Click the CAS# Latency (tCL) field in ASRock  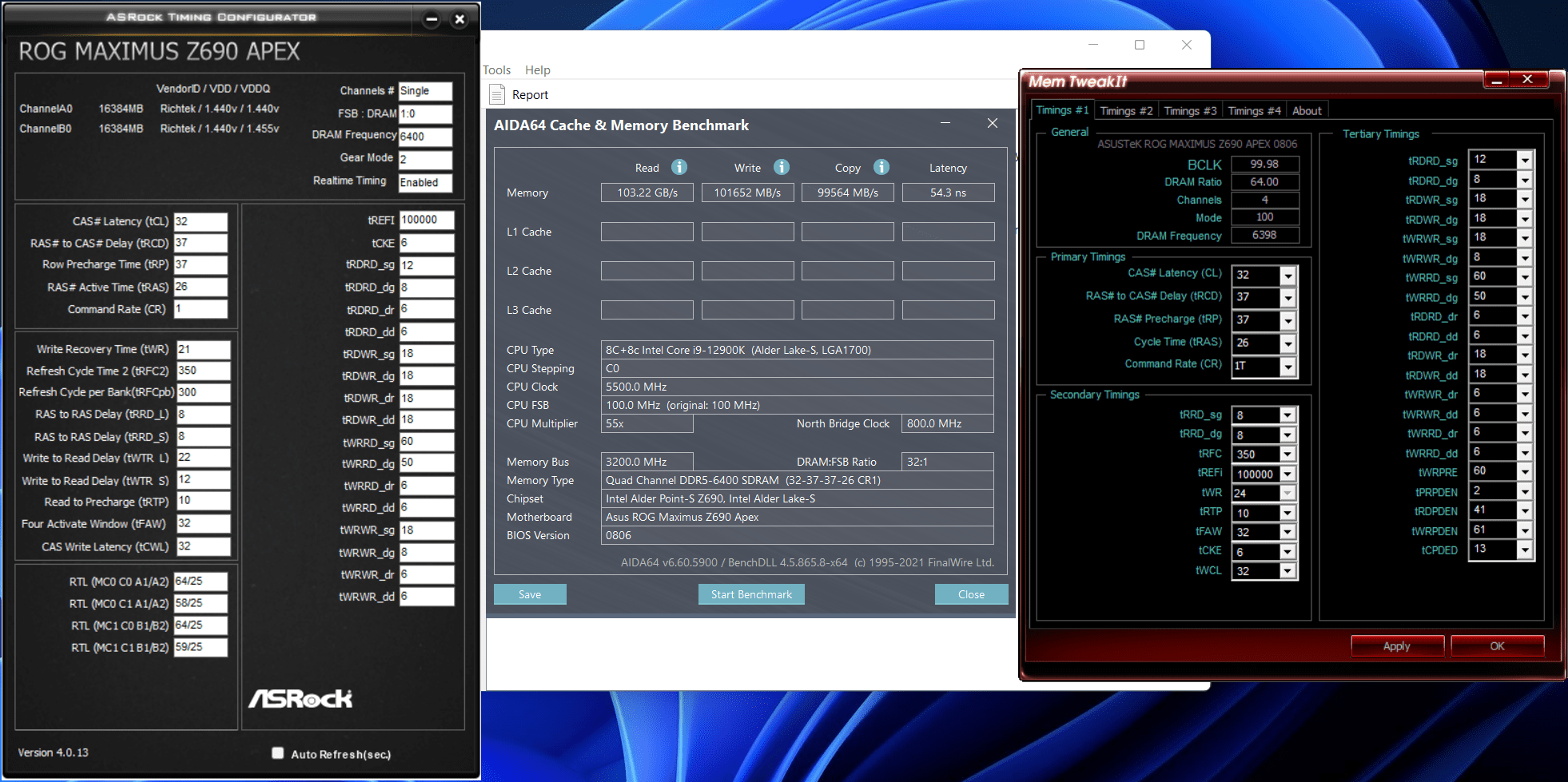(x=201, y=221)
